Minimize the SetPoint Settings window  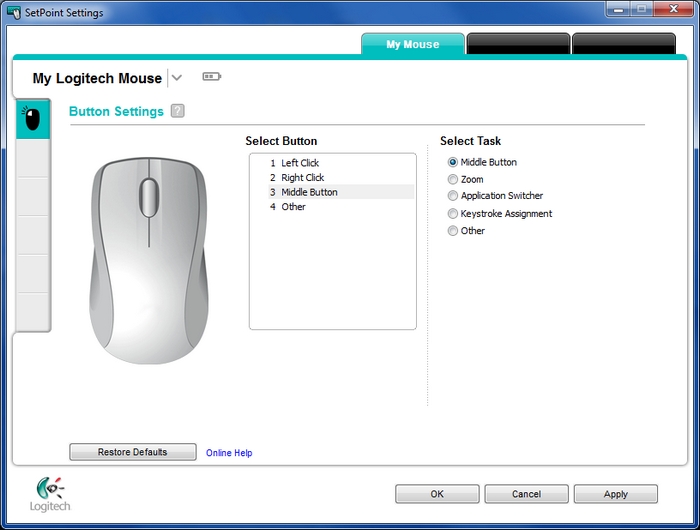tap(618, 9)
